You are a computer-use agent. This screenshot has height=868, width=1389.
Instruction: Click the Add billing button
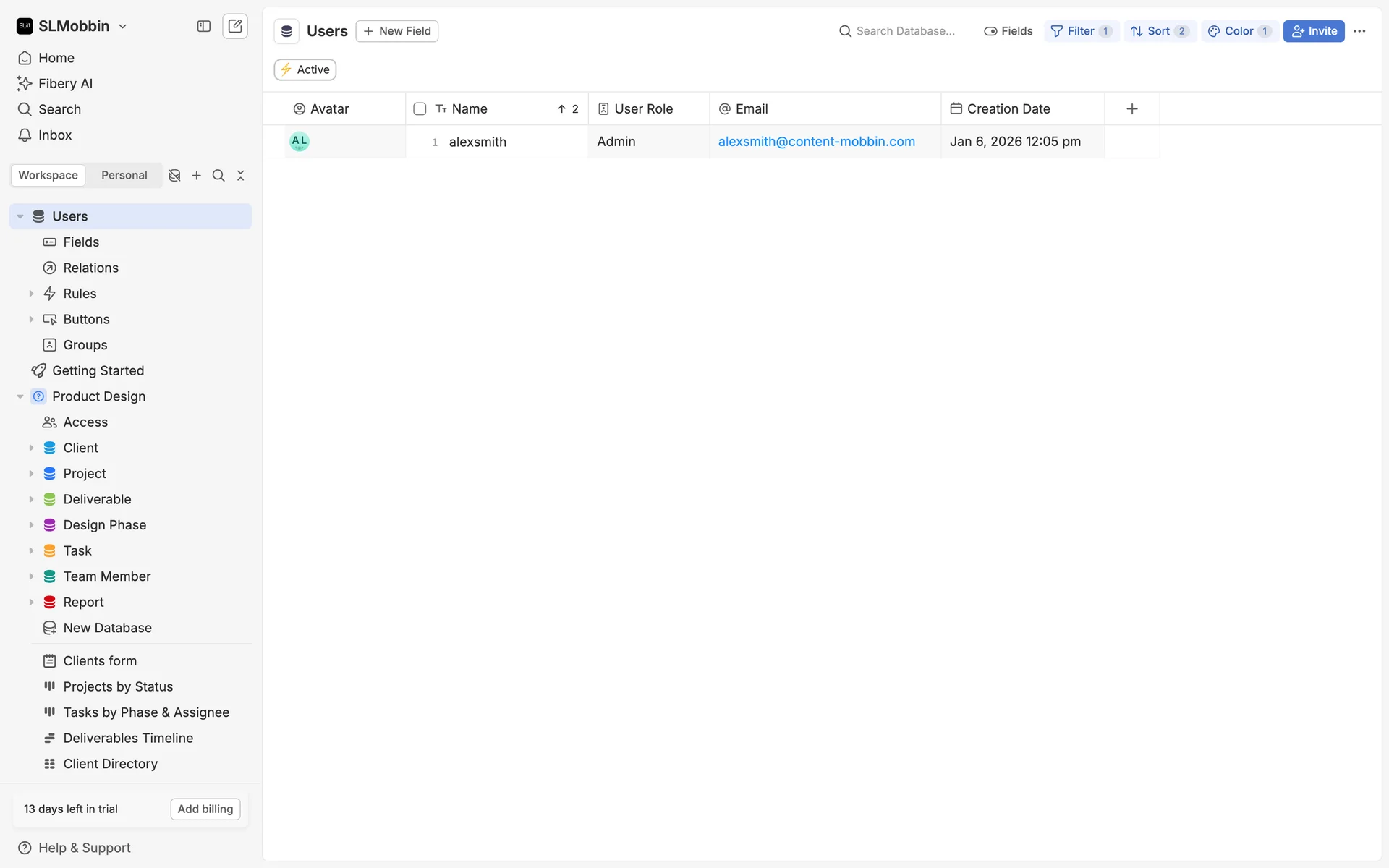tap(205, 809)
